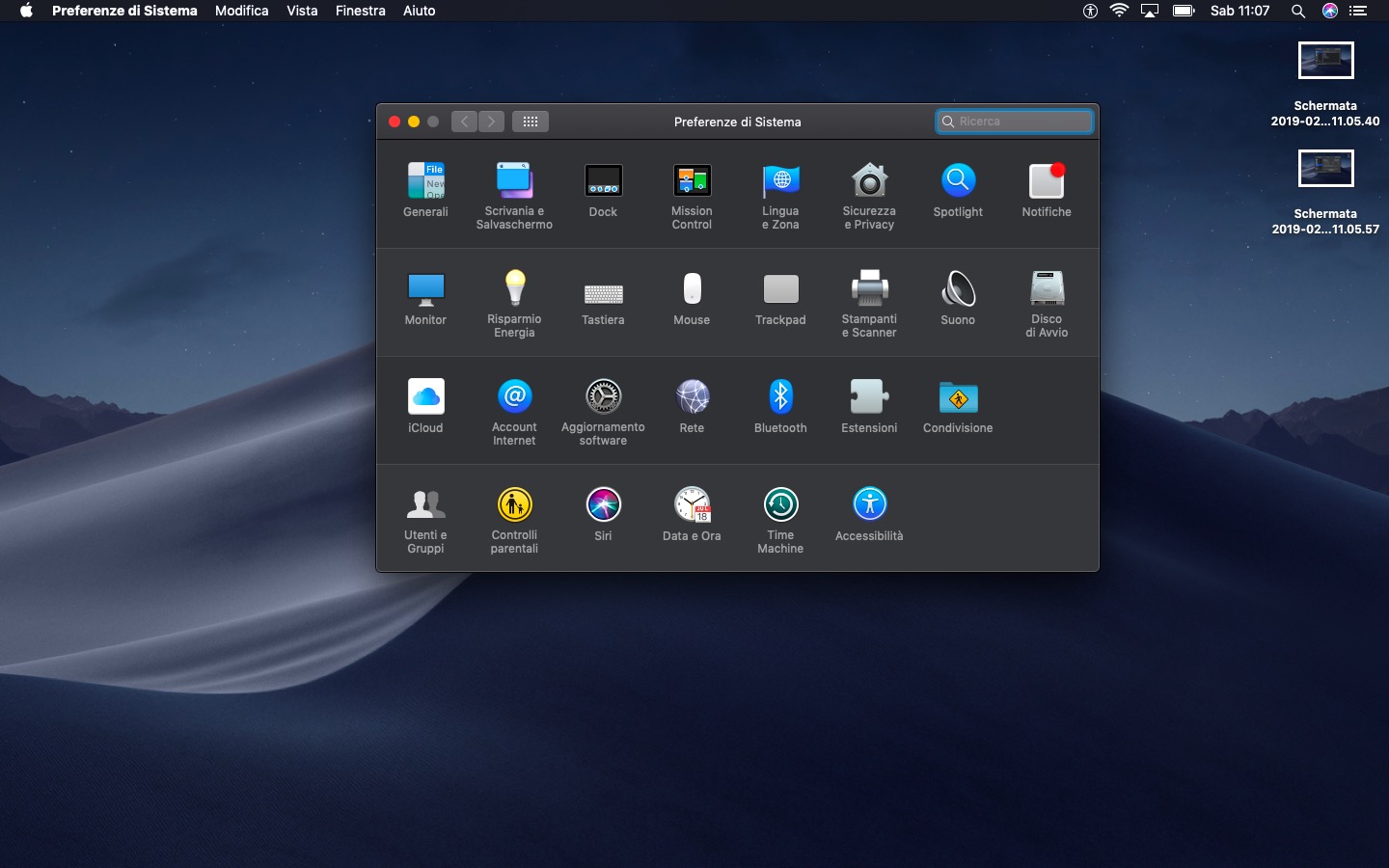Go back with the left arrow button
This screenshot has height=868, width=1389.
coord(465,122)
